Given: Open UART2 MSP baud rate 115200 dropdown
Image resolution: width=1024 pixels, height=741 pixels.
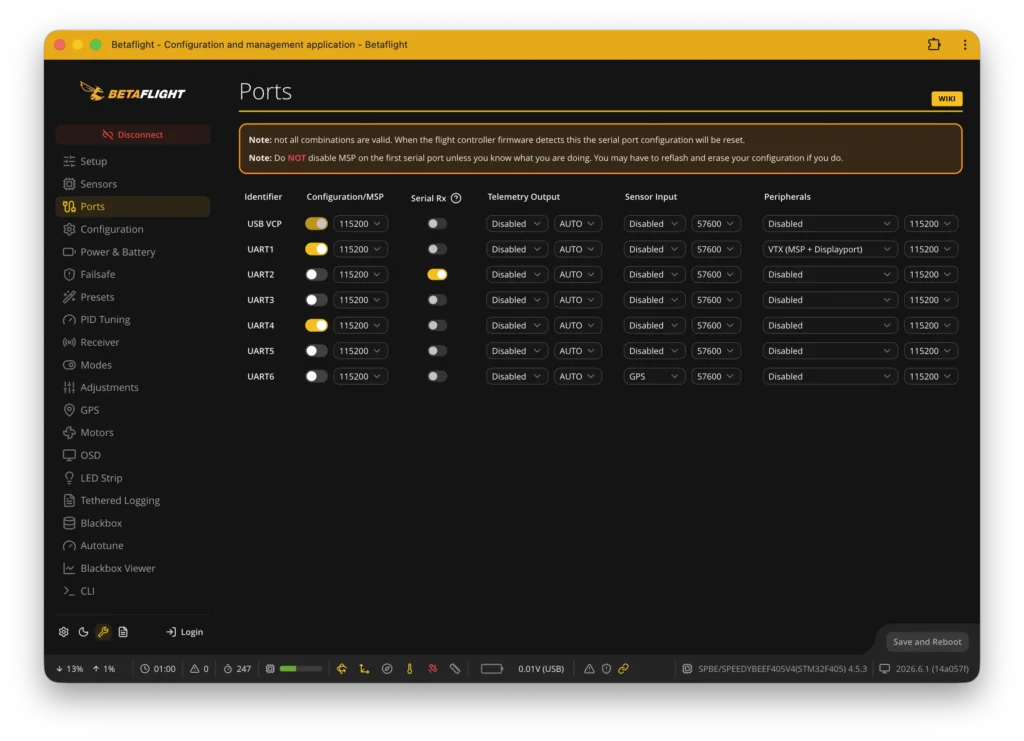Looking at the screenshot, I should click(360, 274).
